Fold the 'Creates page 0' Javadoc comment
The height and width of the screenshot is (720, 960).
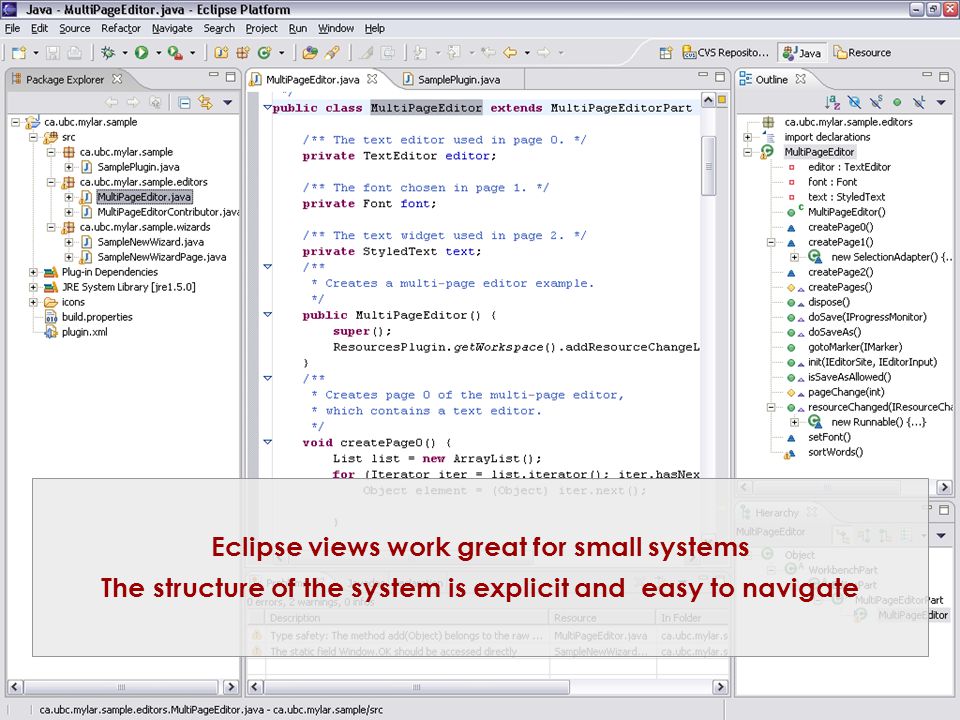268,378
